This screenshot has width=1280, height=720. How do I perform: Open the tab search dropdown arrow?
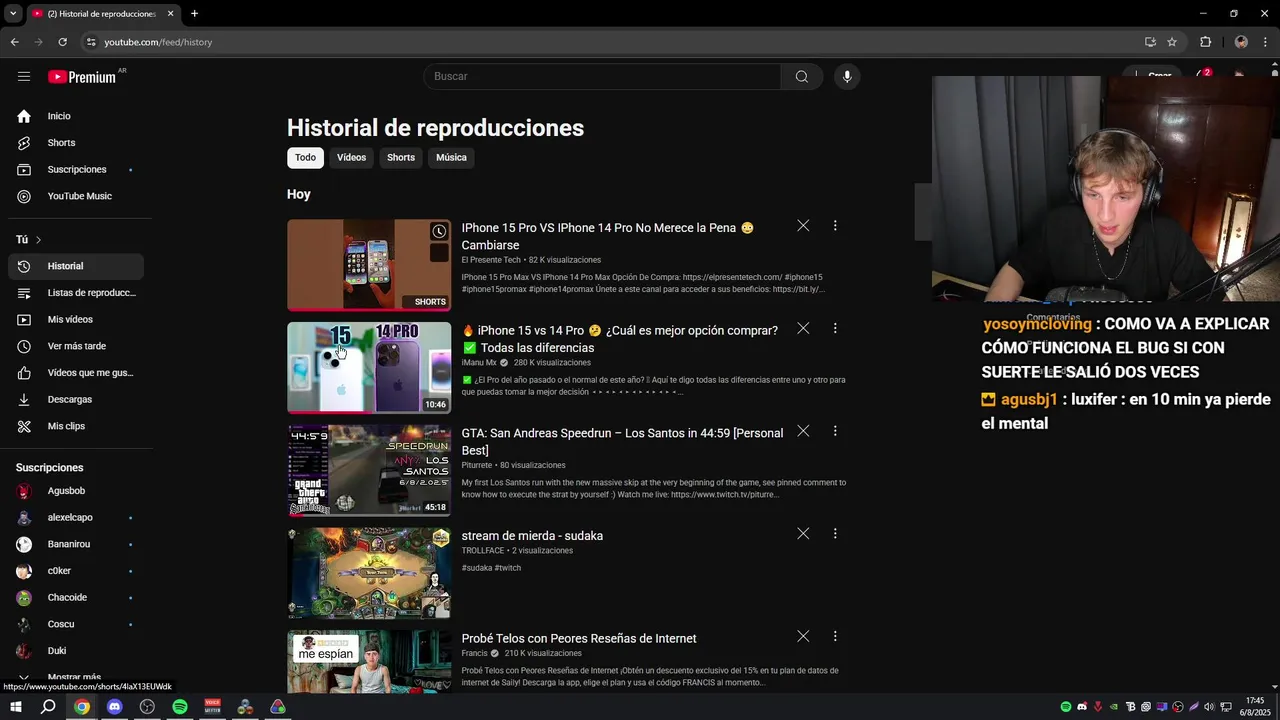pyautogui.click(x=13, y=14)
